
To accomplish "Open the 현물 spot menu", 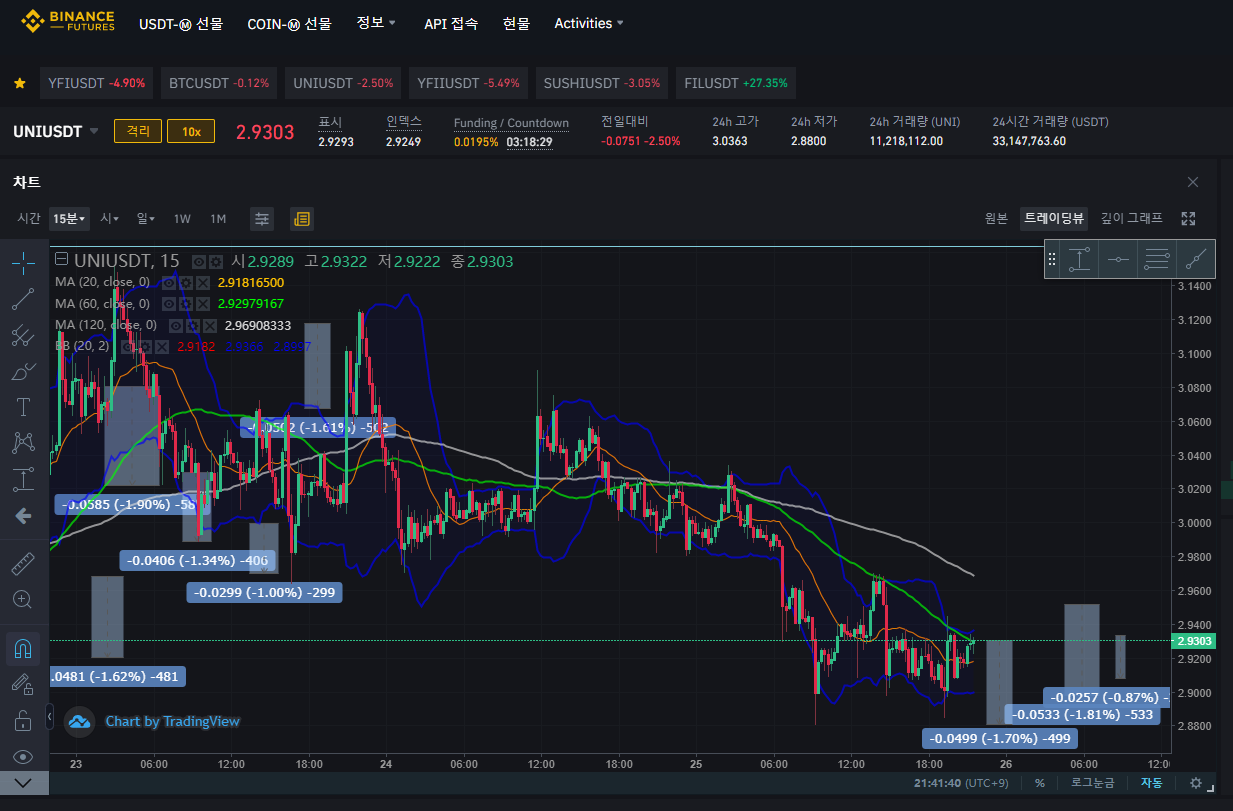I will 516,22.
